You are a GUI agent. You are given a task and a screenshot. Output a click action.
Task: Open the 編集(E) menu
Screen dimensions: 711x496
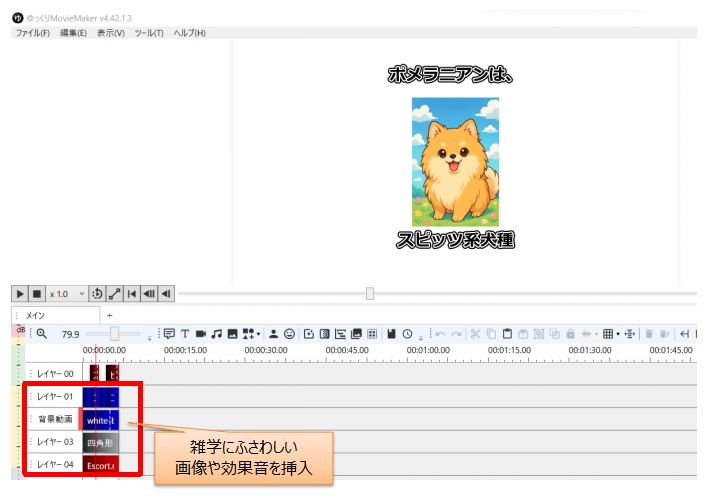(x=73, y=33)
